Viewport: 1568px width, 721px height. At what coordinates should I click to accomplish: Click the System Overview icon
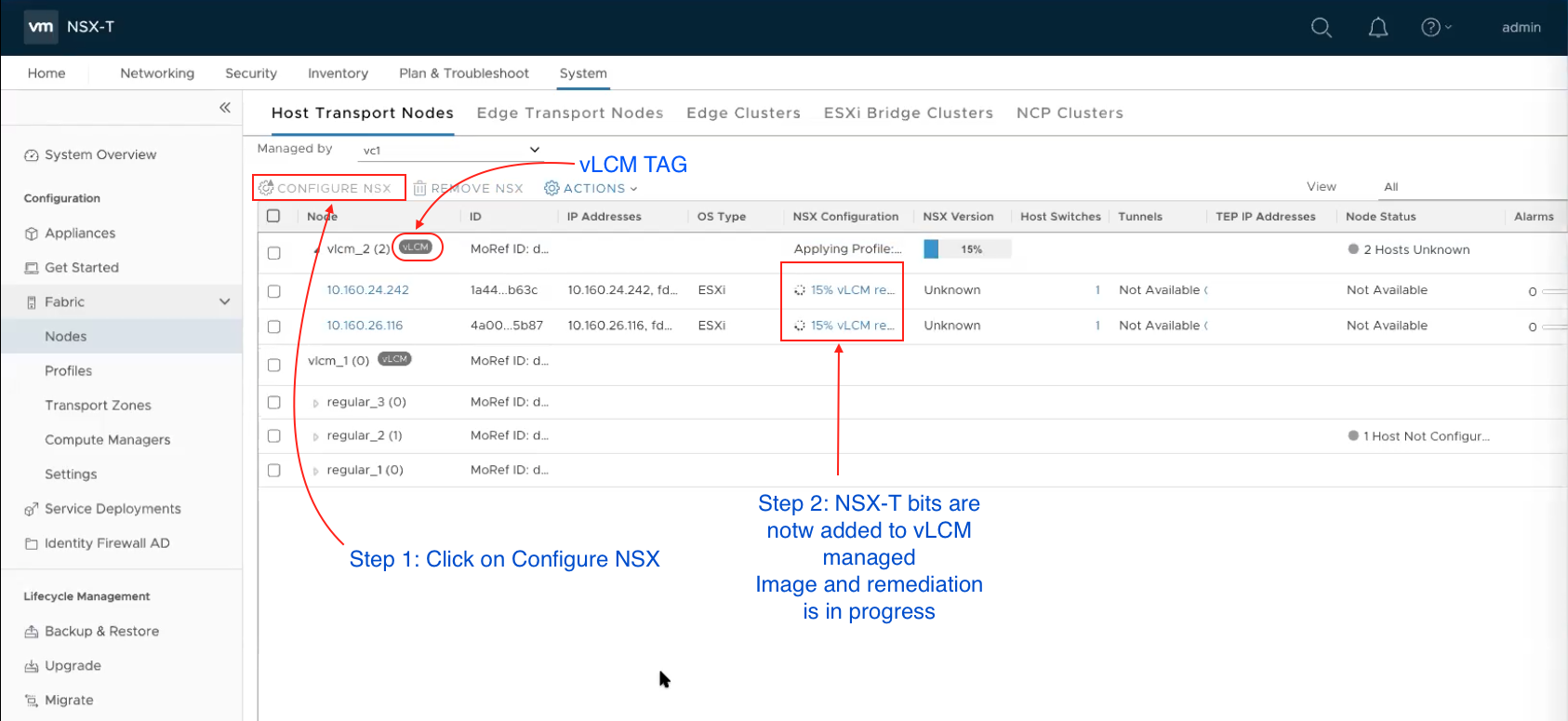point(32,155)
